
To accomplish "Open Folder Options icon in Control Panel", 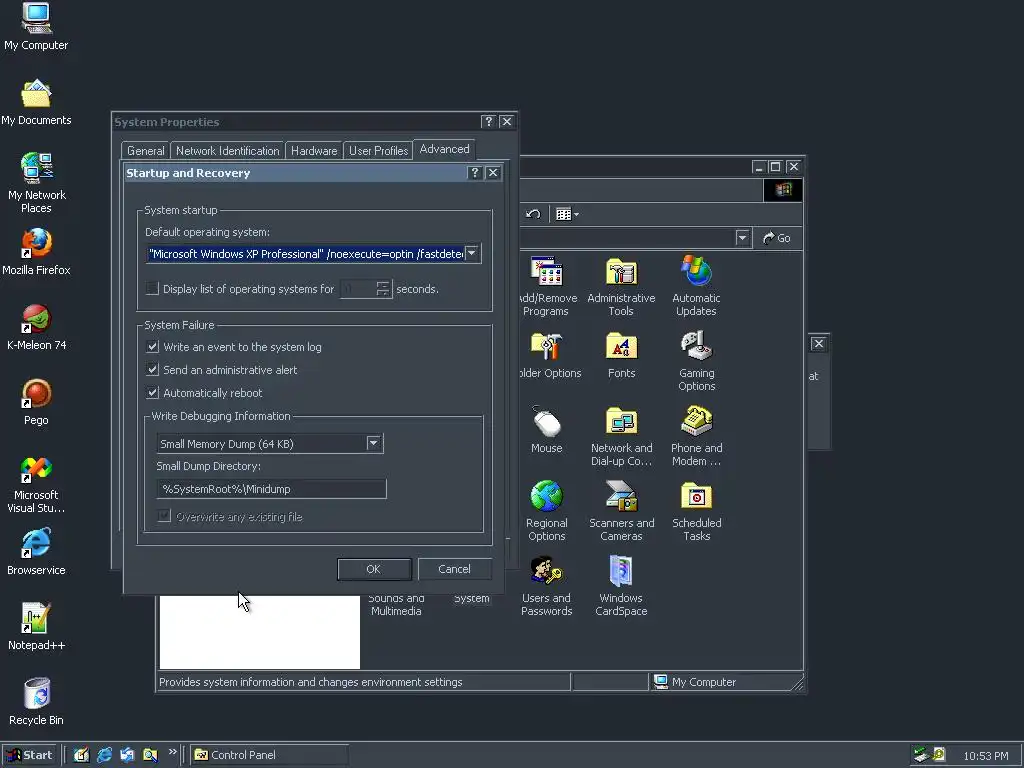I will coord(550,355).
